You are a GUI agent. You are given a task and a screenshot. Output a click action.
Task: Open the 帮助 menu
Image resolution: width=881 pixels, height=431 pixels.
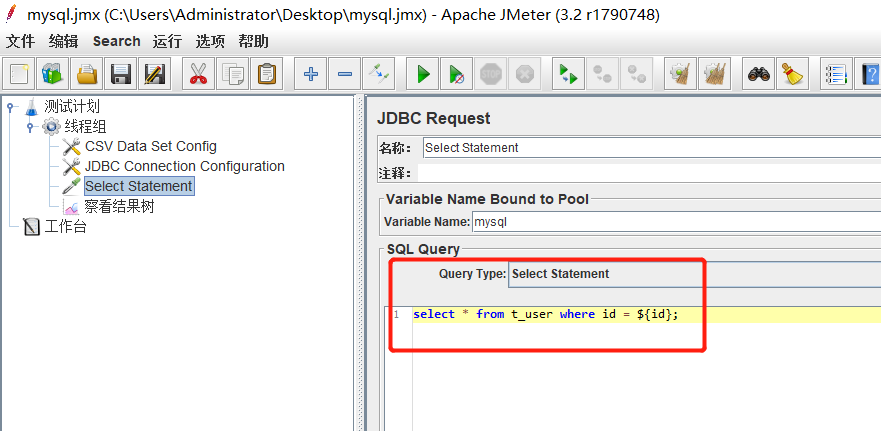point(253,42)
